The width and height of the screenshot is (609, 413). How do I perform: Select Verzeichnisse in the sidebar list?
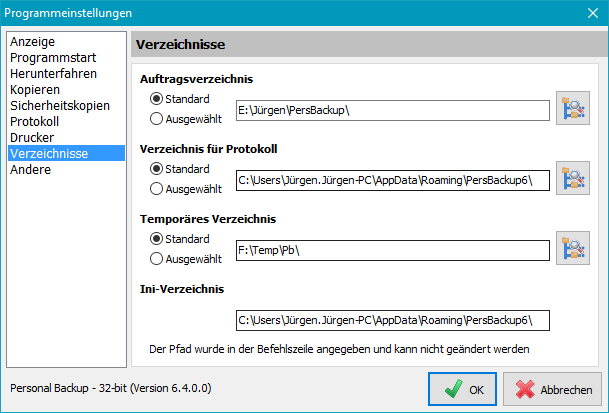click(66, 153)
